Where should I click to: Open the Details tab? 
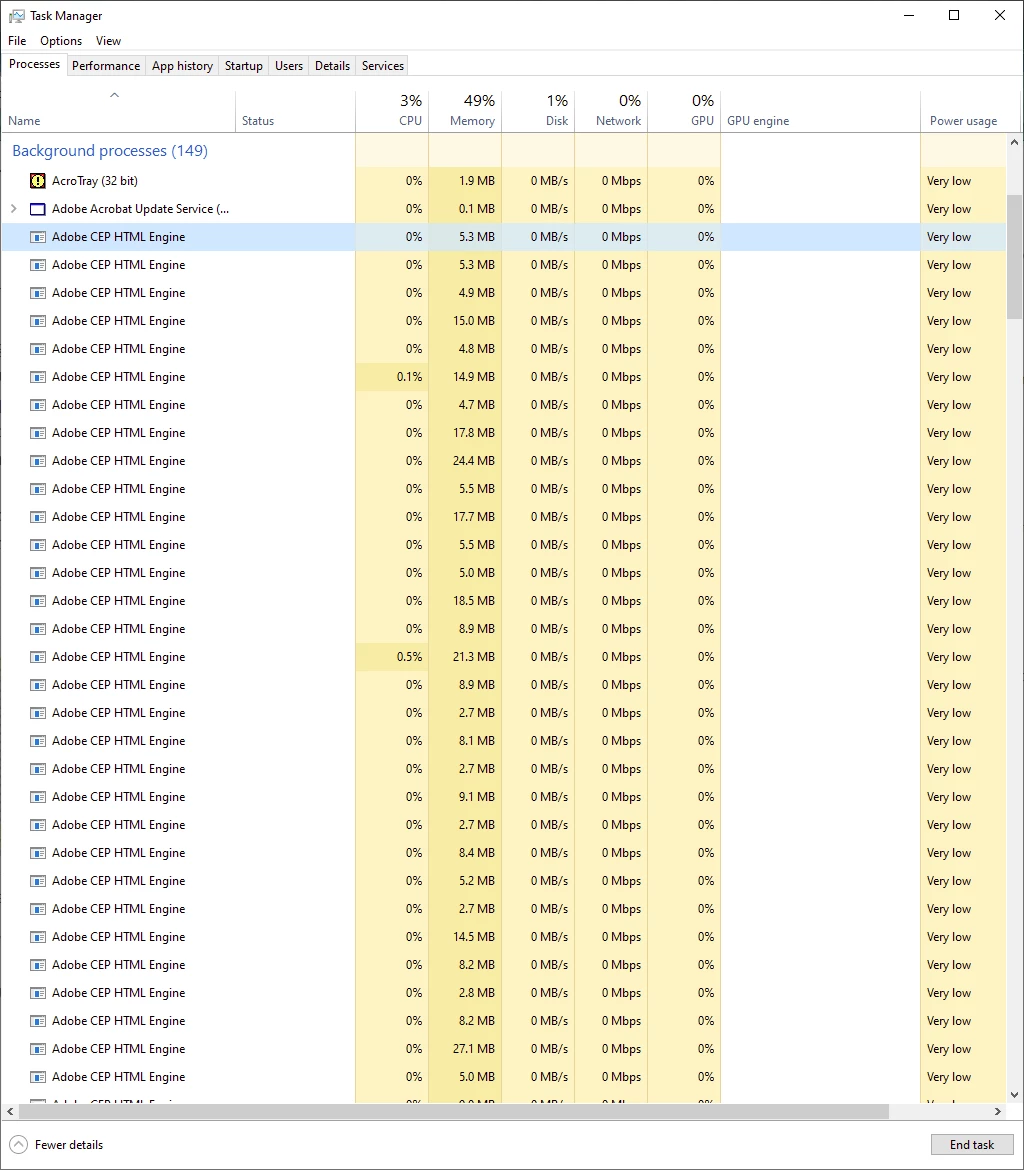332,66
